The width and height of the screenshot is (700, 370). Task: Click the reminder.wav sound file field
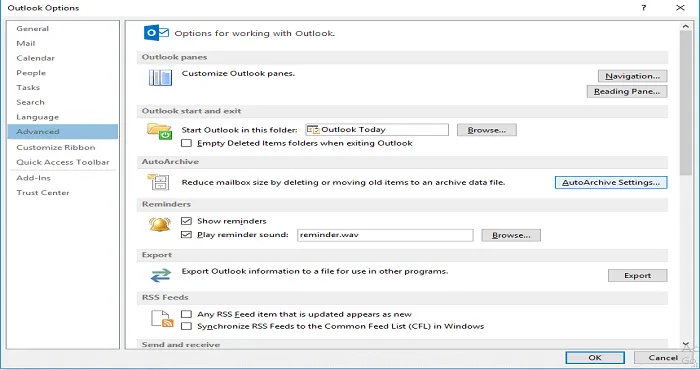click(x=385, y=235)
